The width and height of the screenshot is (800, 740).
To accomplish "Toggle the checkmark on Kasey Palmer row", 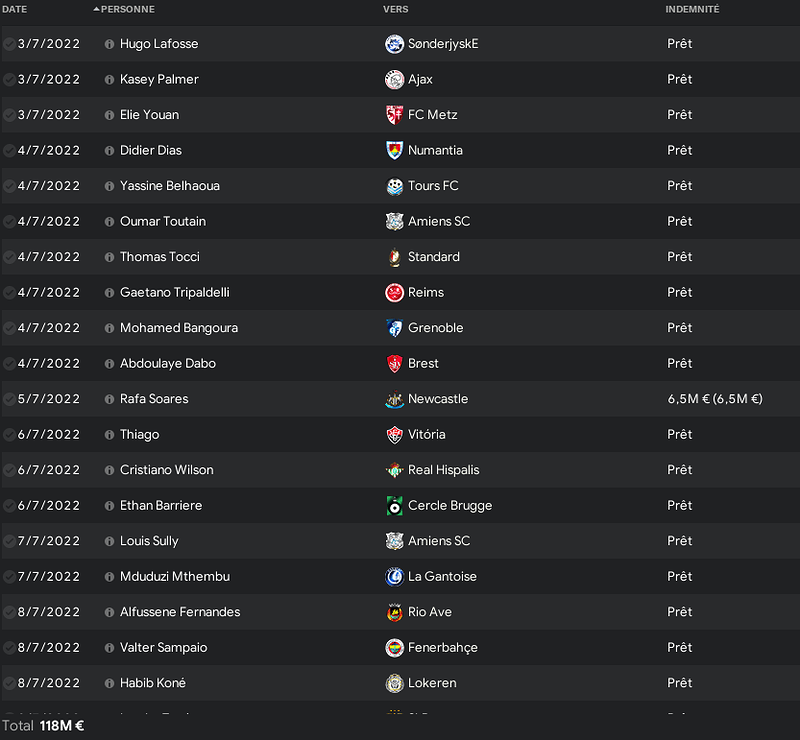I will coord(9,80).
